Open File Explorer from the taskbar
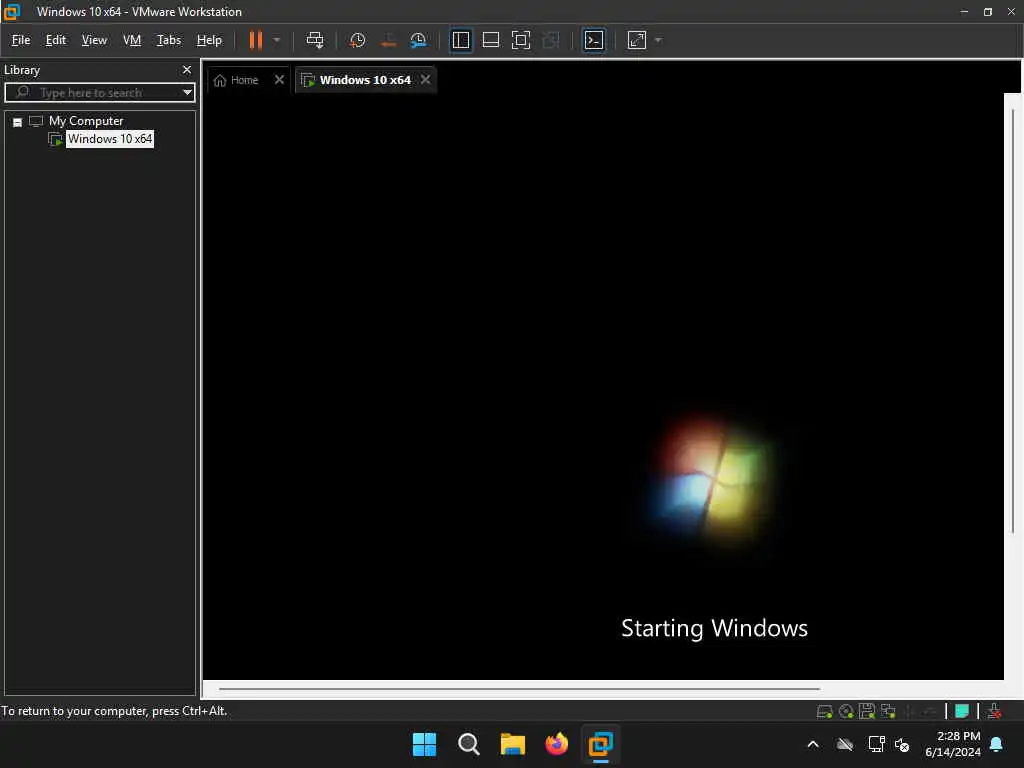Viewport: 1024px width, 768px height. (513, 744)
